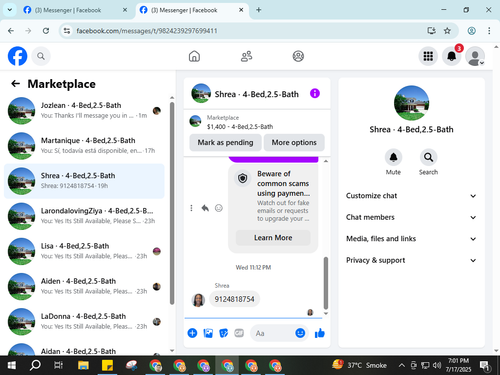Open the Chrome profile icon

[x=471, y=31]
